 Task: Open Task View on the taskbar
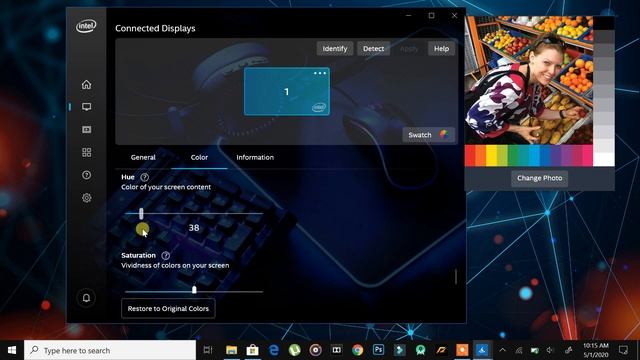208,350
